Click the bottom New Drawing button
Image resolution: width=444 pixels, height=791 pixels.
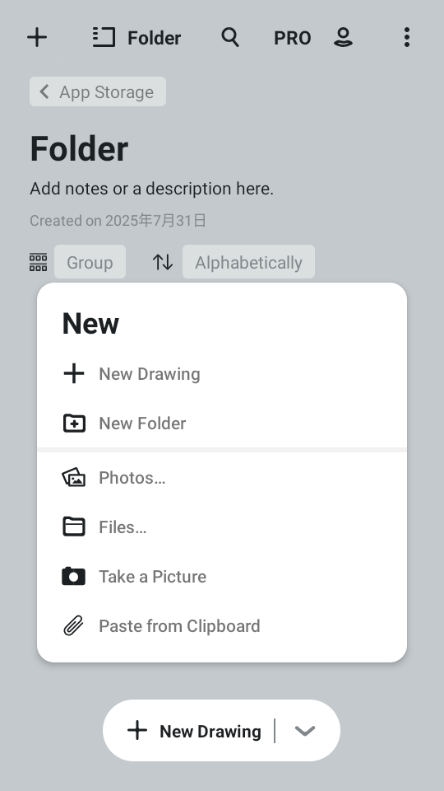pyautogui.click(x=194, y=730)
